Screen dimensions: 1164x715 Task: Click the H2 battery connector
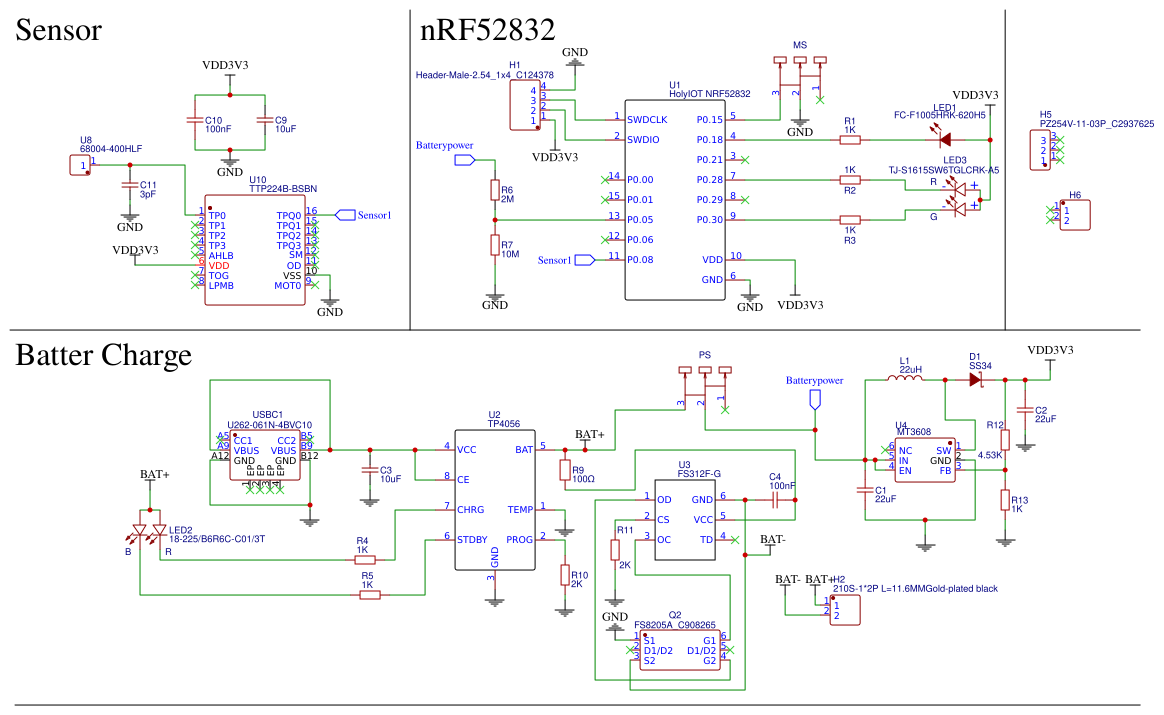(x=845, y=610)
